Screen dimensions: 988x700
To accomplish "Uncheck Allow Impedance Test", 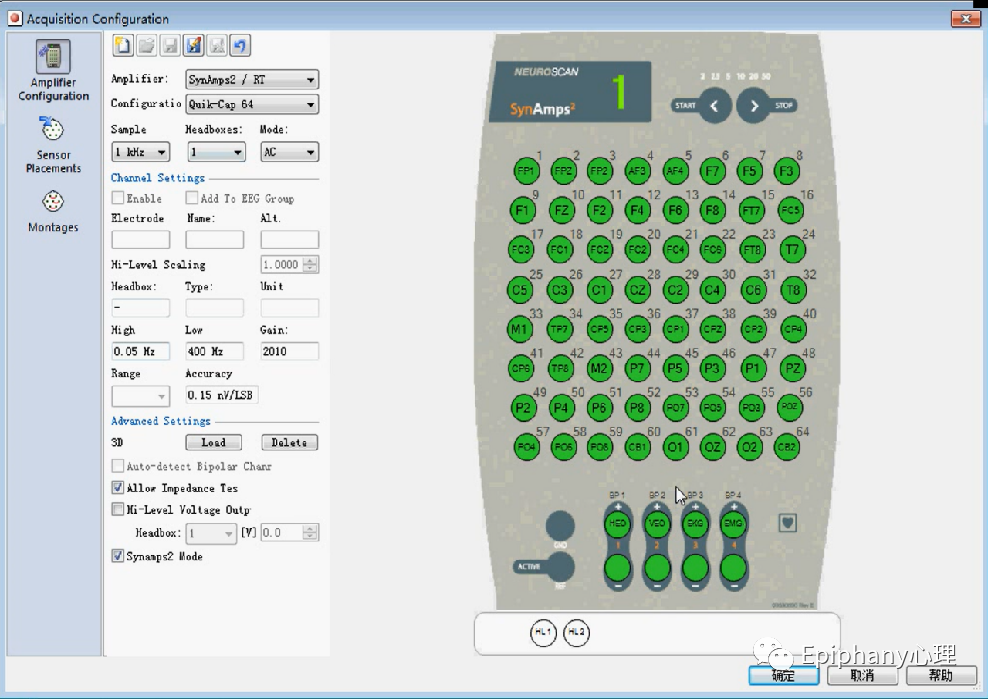I will point(118,488).
